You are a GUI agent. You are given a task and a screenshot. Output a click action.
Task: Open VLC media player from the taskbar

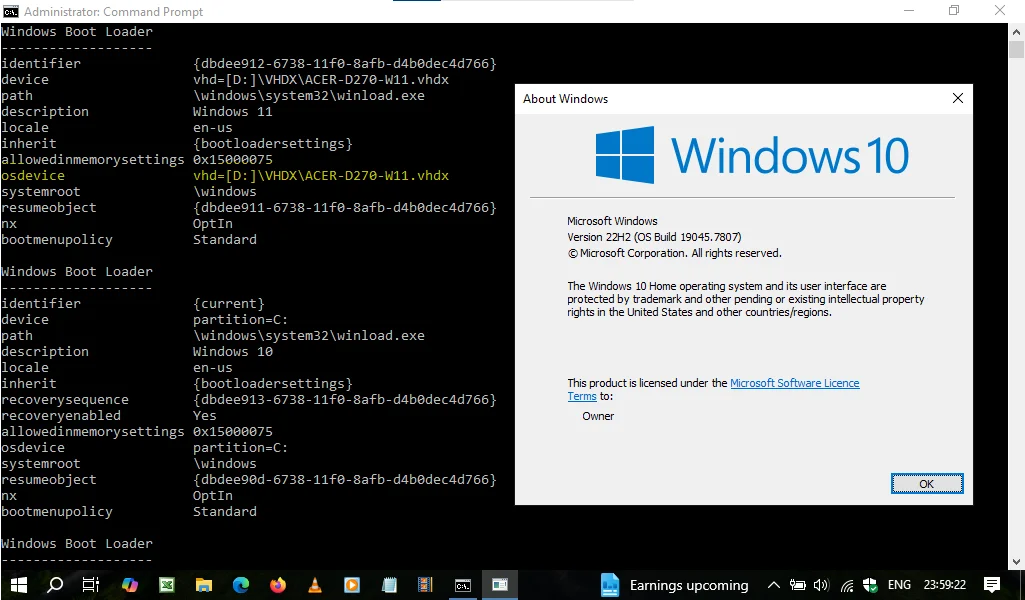pos(315,584)
